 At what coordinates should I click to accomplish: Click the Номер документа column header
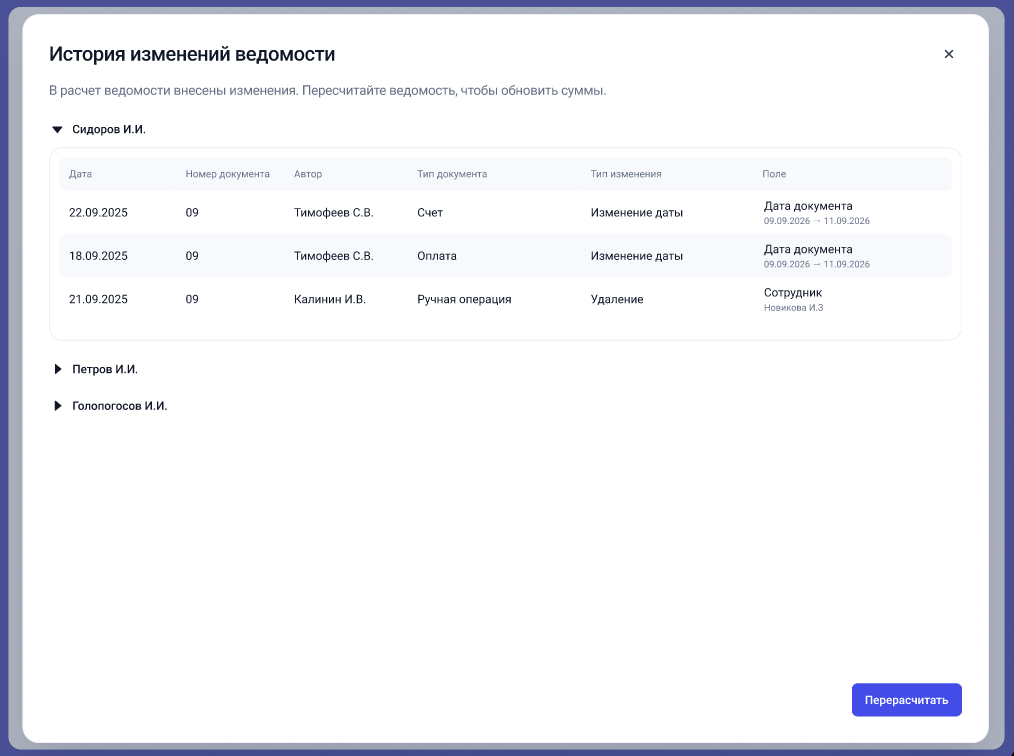pos(228,174)
